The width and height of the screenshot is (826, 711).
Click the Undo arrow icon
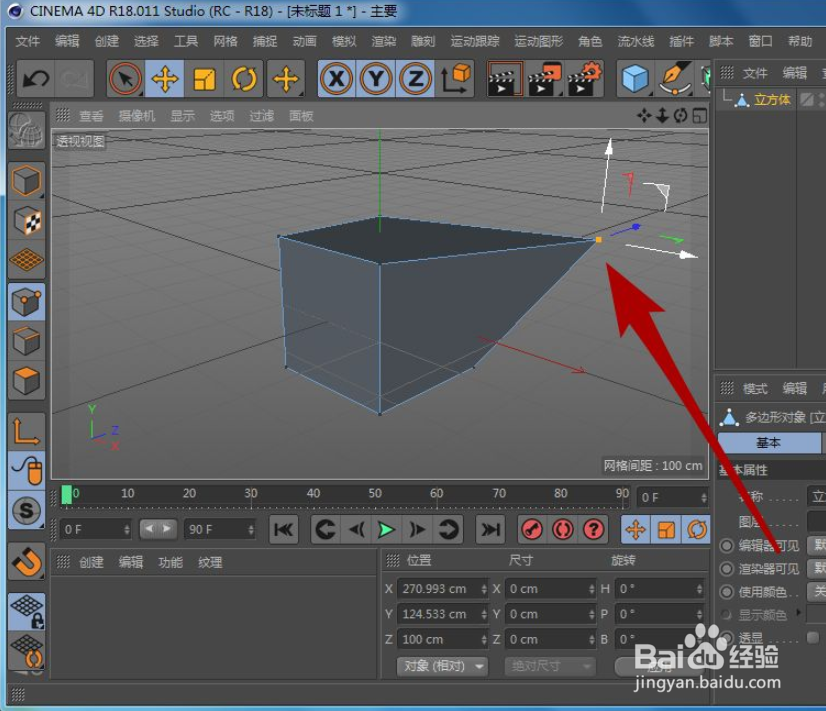click(36, 79)
